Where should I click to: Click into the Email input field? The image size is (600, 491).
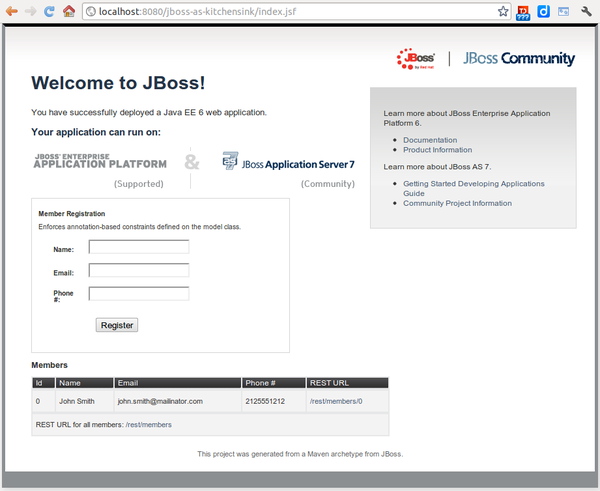pyautogui.click(x=139, y=270)
